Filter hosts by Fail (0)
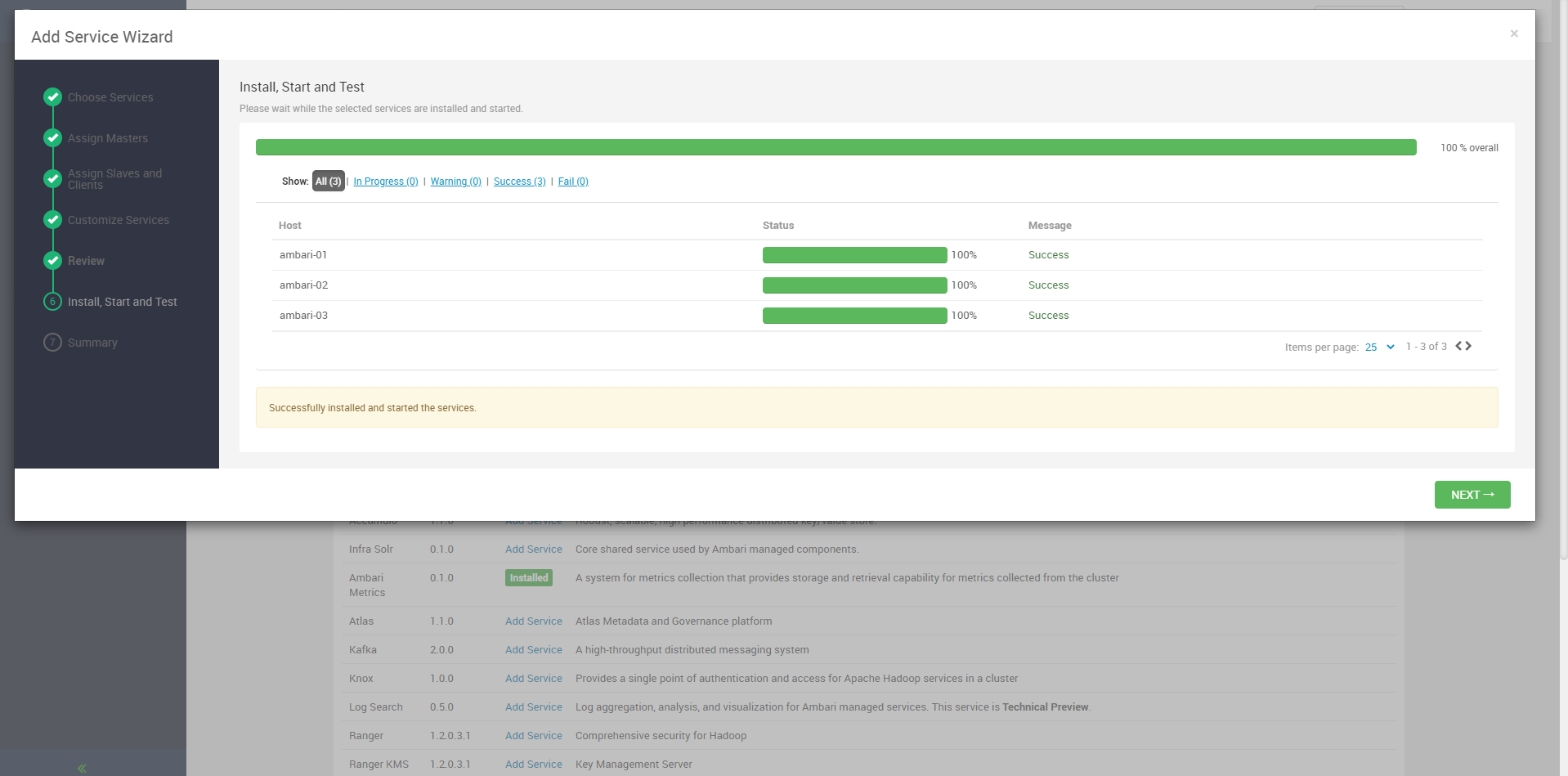The height and width of the screenshot is (776, 1568). pos(573,182)
